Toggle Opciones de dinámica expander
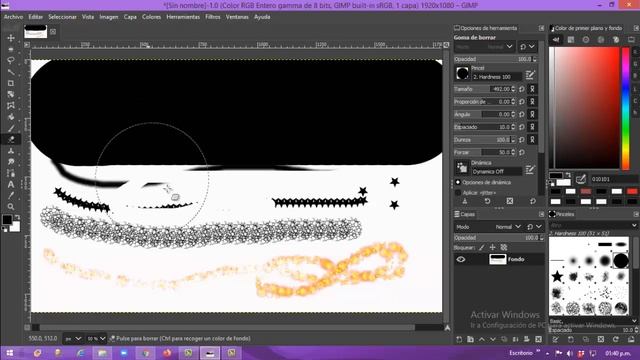 coord(458,182)
